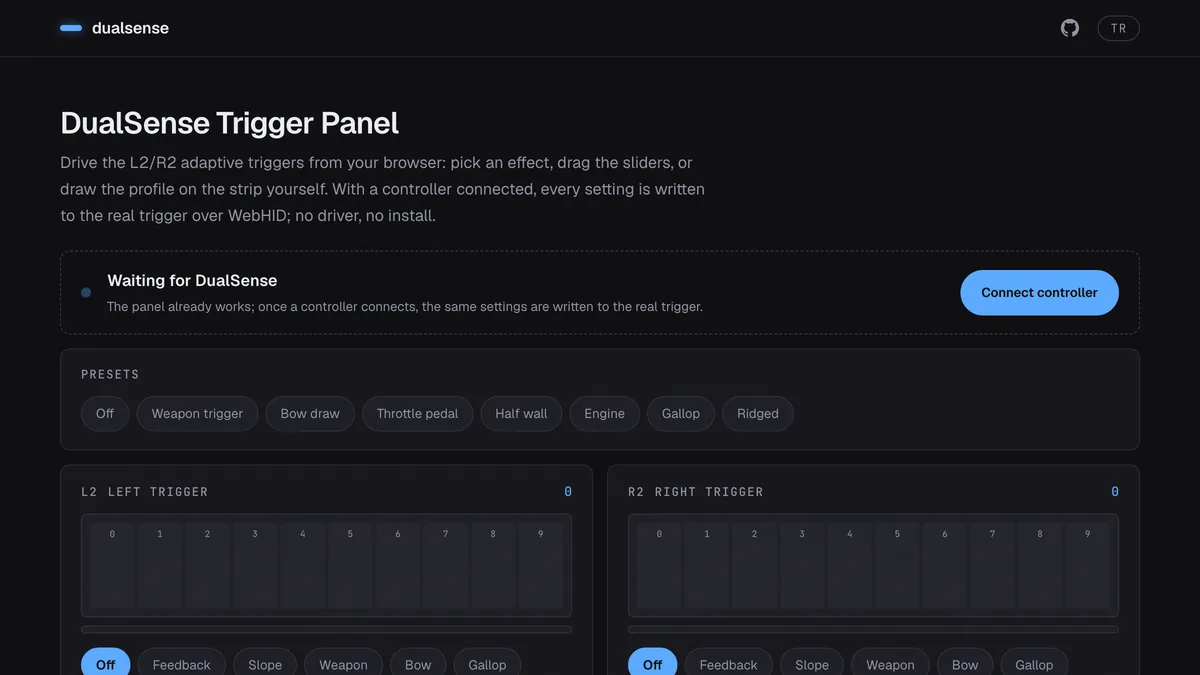The width and height of the screenshot is (1200, 675).
Task: Select Gallop mode for R2 right trigger
Action: (x=1034, y=663)
